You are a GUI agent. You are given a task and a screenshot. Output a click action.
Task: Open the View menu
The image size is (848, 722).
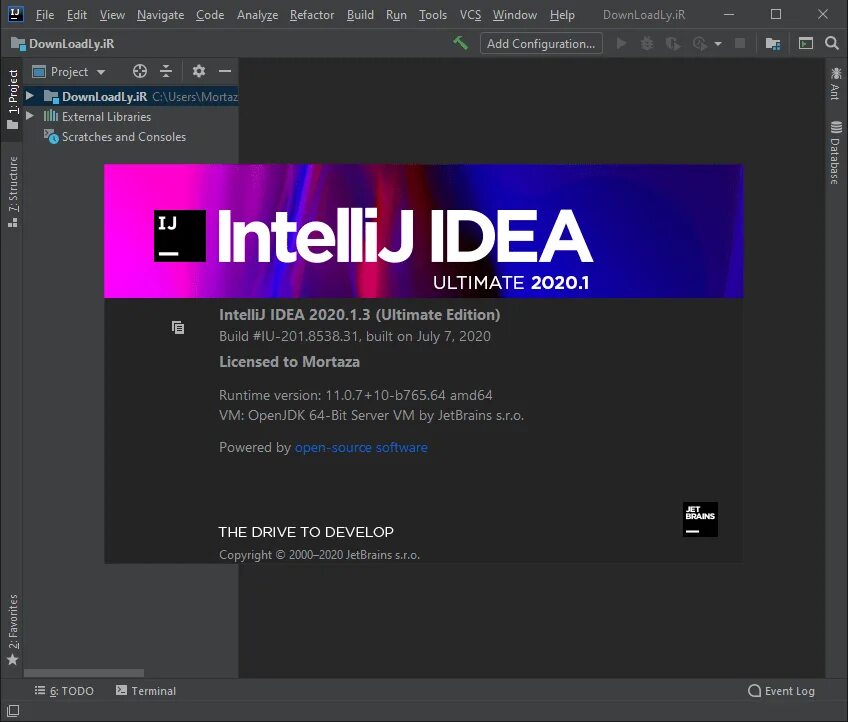tap(112, 15)
